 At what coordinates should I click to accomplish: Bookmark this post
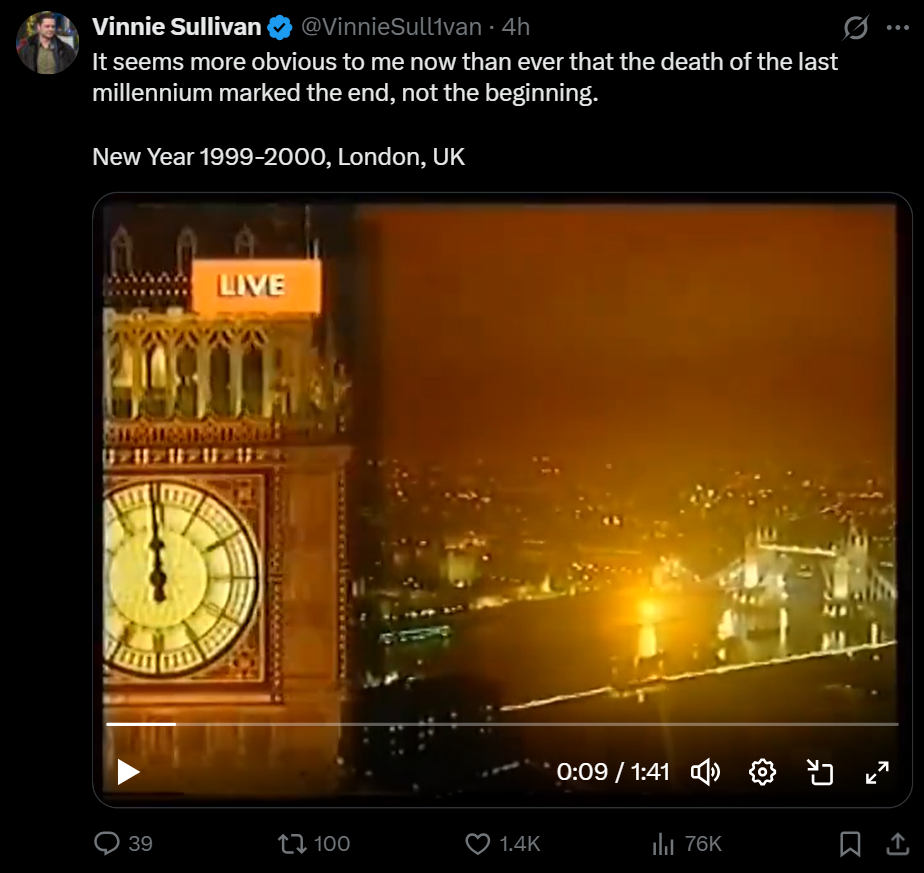click(x=850, y=843)
